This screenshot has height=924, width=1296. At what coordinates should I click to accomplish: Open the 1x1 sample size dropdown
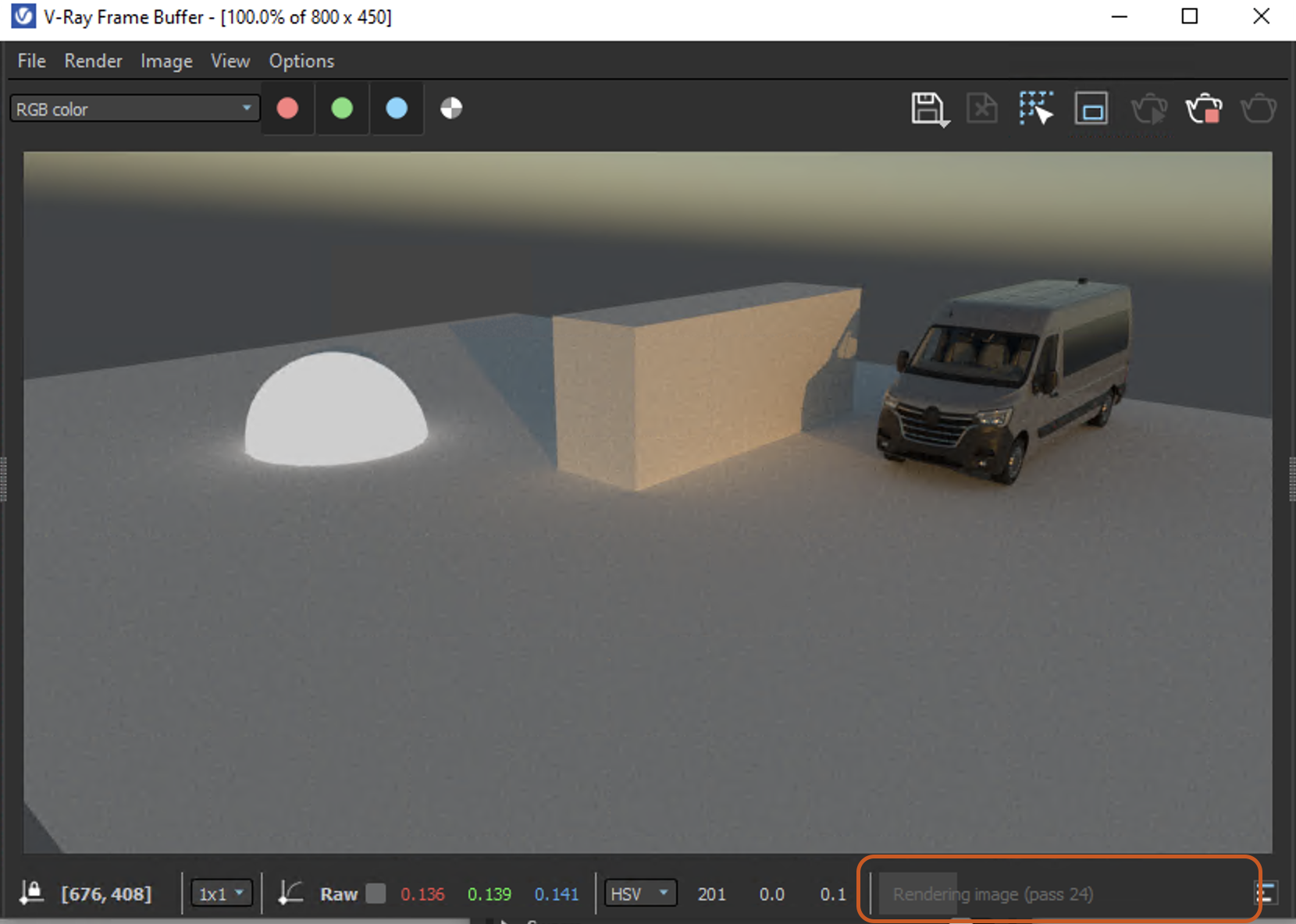pyautogui.click(x=222, y=894)
